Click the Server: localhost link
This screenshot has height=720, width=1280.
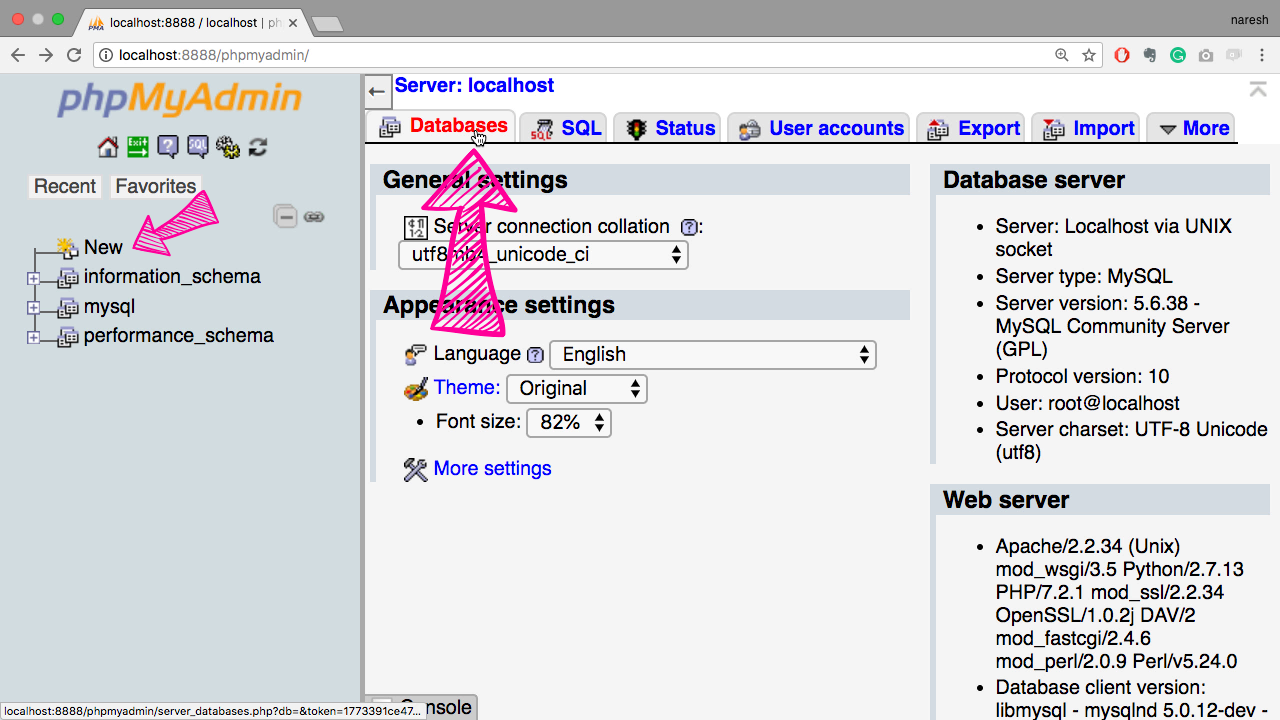point(474,86)
